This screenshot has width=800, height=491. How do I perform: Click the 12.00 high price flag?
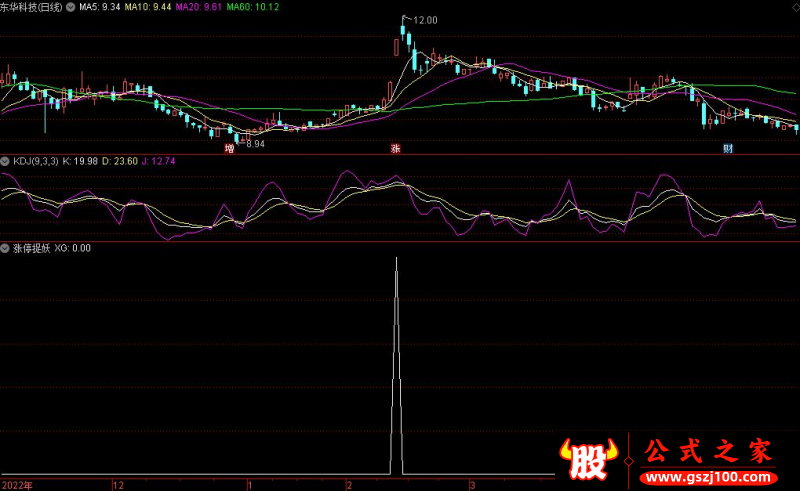pyautogui.click(x=424, y=20)
